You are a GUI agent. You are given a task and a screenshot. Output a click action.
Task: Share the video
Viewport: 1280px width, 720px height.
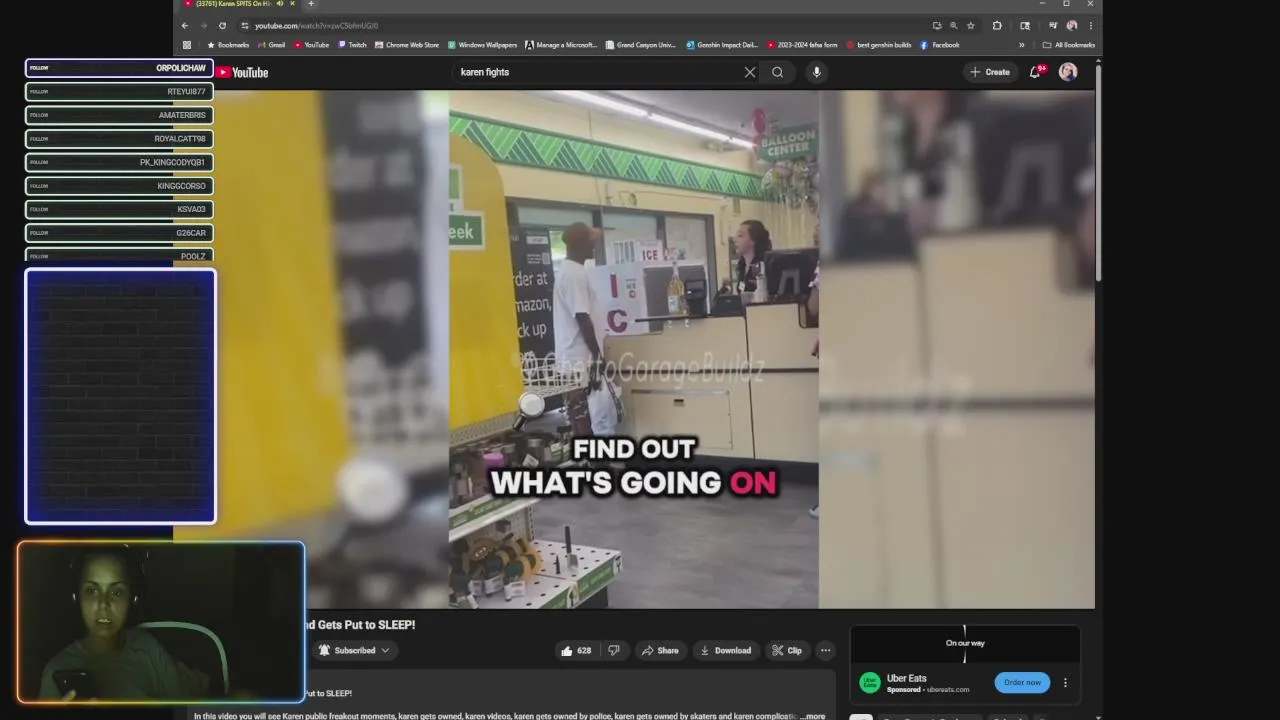(660, 650)
